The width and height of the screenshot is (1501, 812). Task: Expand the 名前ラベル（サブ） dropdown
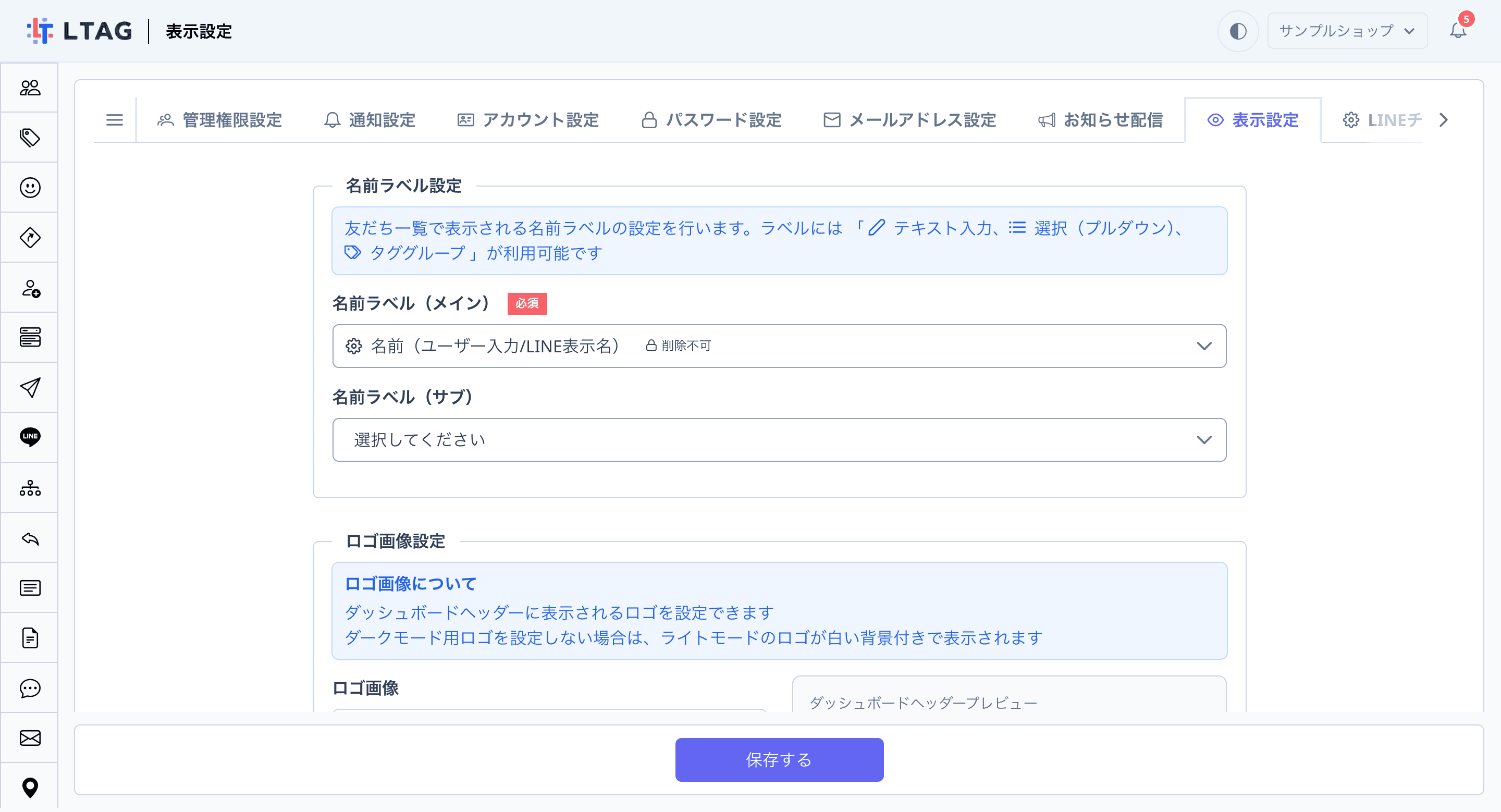tap(779, 440)
